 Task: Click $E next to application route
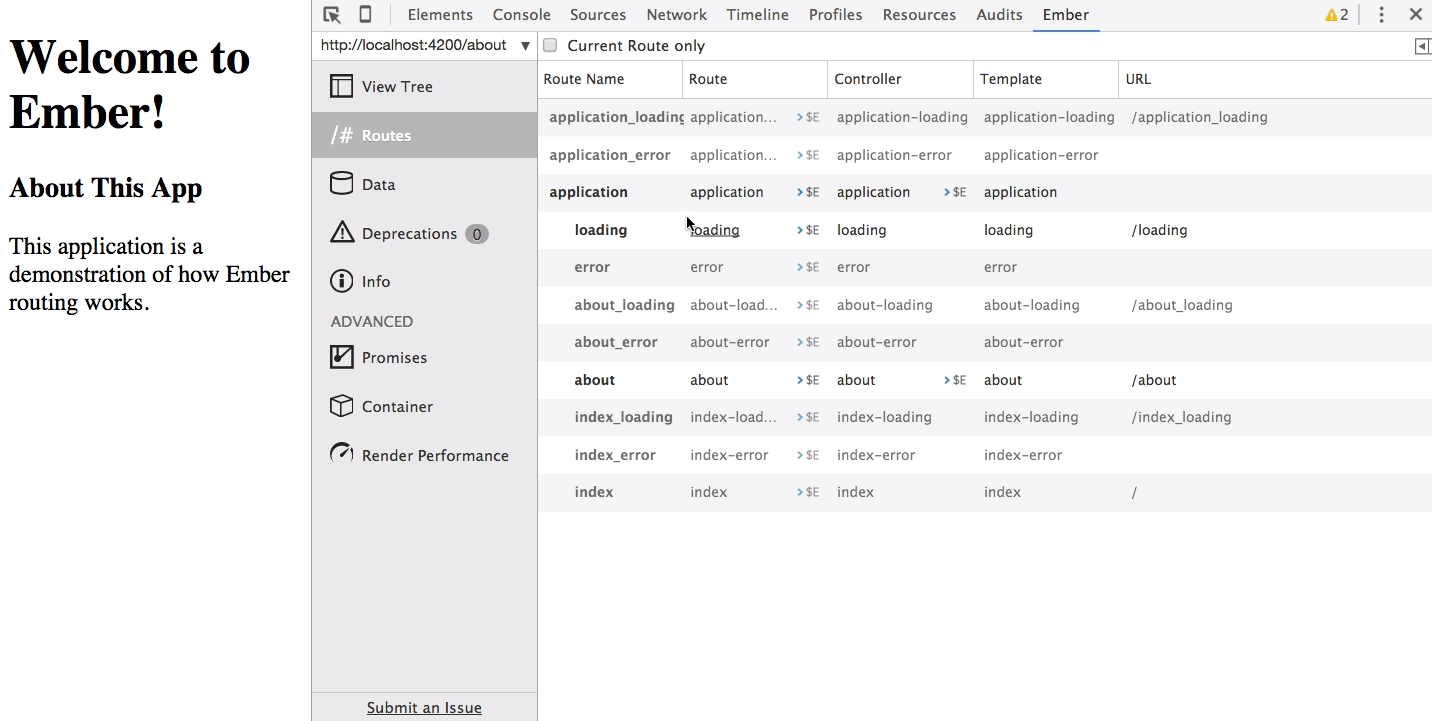[x=808, y=192]
